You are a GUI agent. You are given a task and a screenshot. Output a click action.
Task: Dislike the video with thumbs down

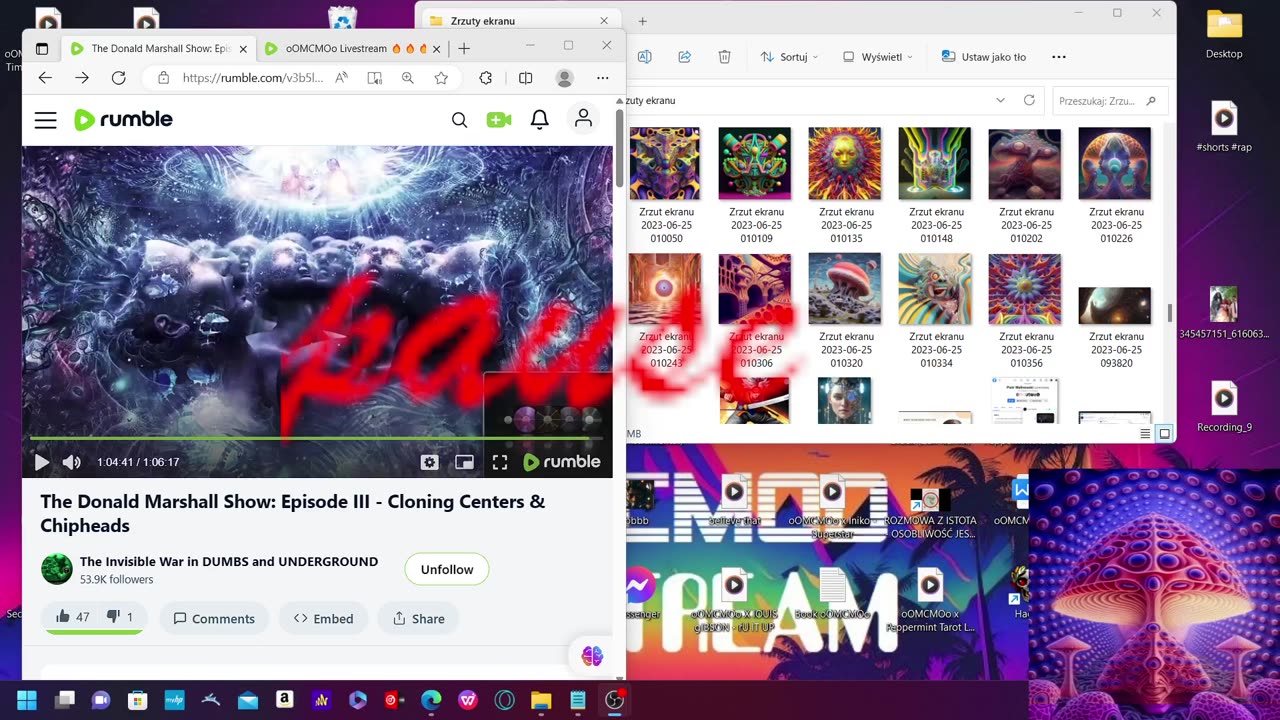tap(120, 617)
